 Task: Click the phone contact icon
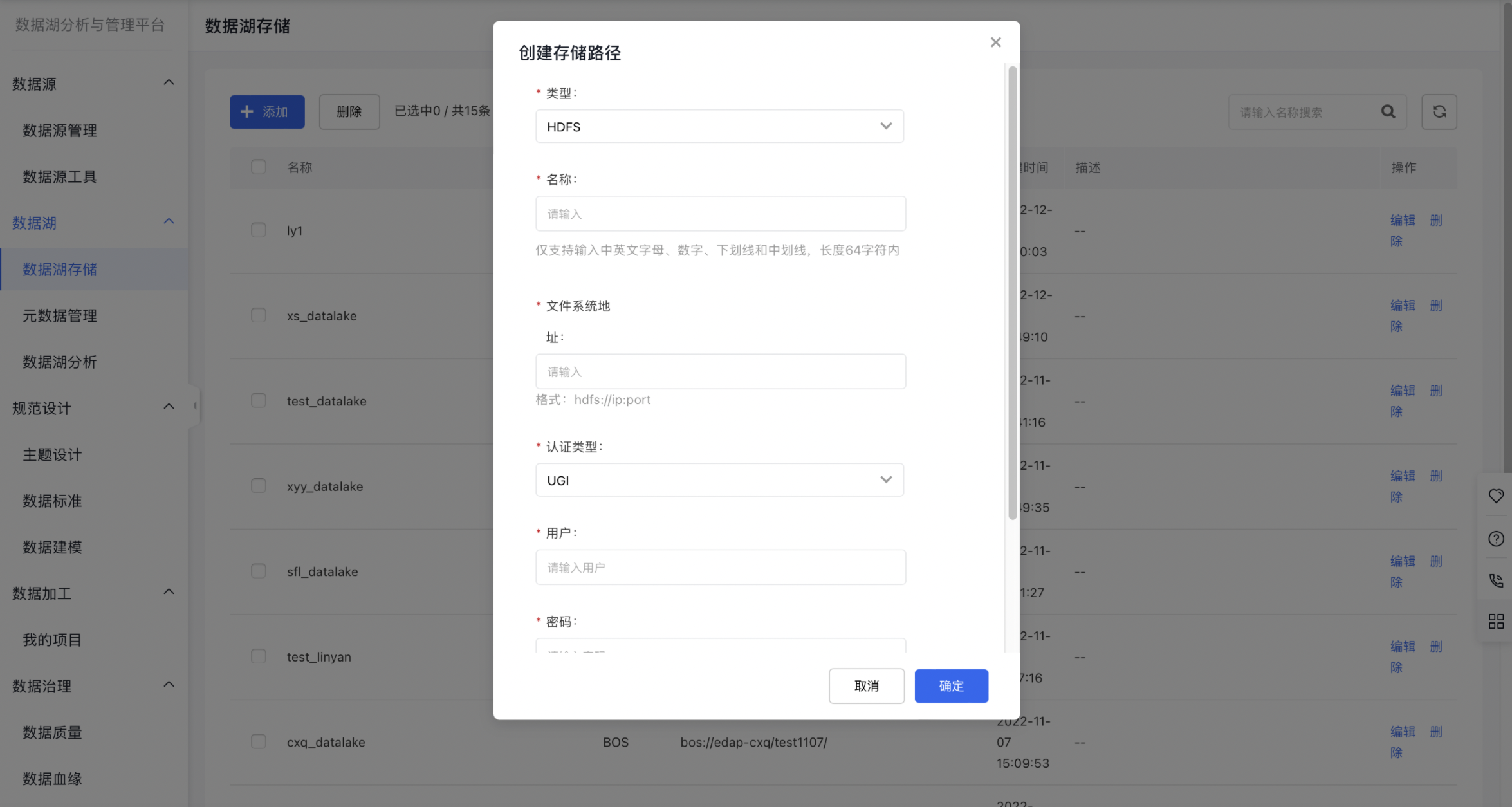[1496, 580]
